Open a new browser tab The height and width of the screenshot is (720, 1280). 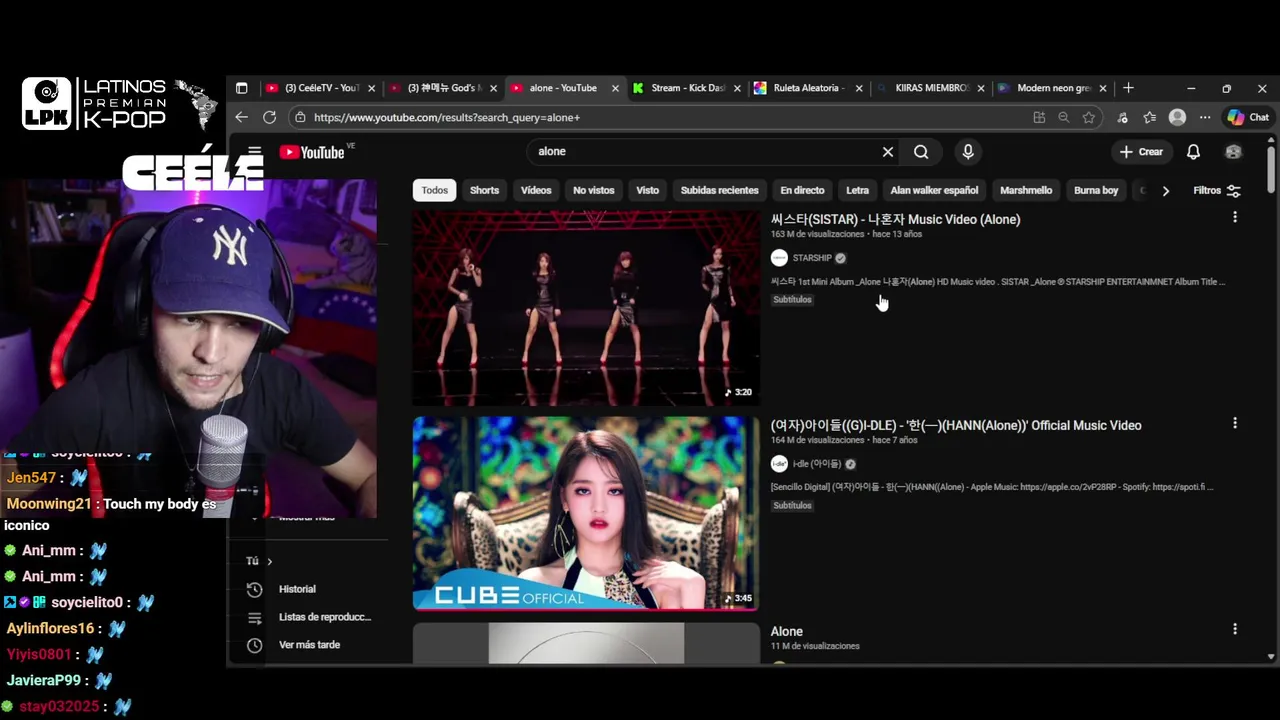[x=1128, y=88]
